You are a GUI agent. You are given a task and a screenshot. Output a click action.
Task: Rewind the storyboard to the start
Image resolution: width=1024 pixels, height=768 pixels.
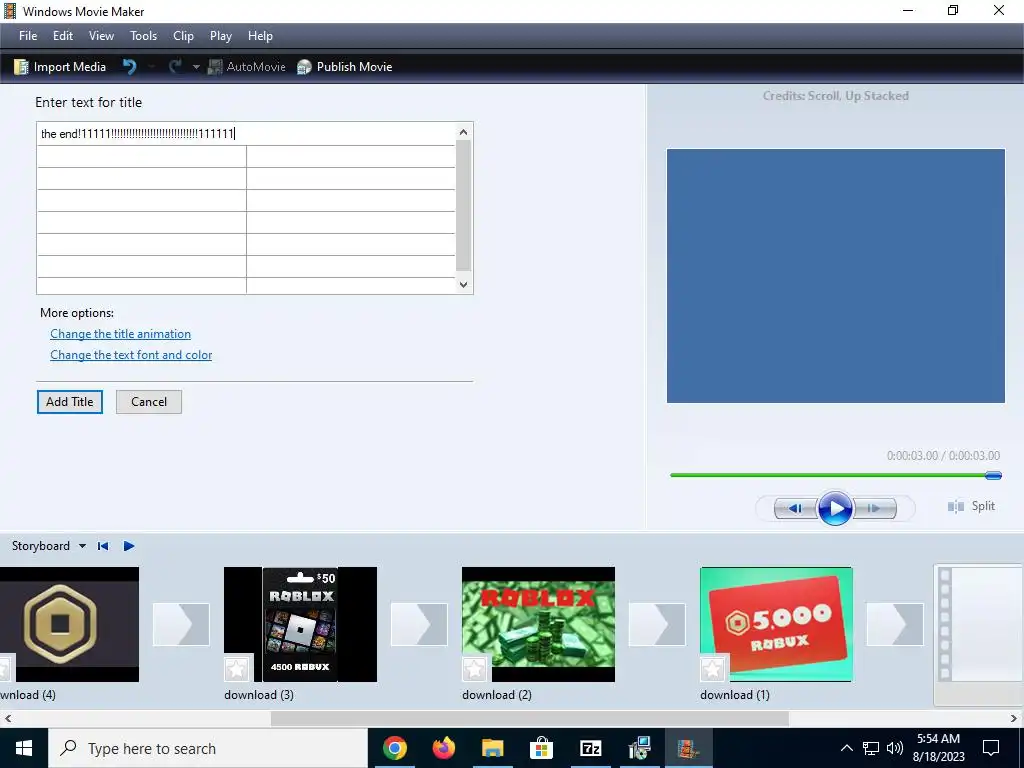click(103, 546)
